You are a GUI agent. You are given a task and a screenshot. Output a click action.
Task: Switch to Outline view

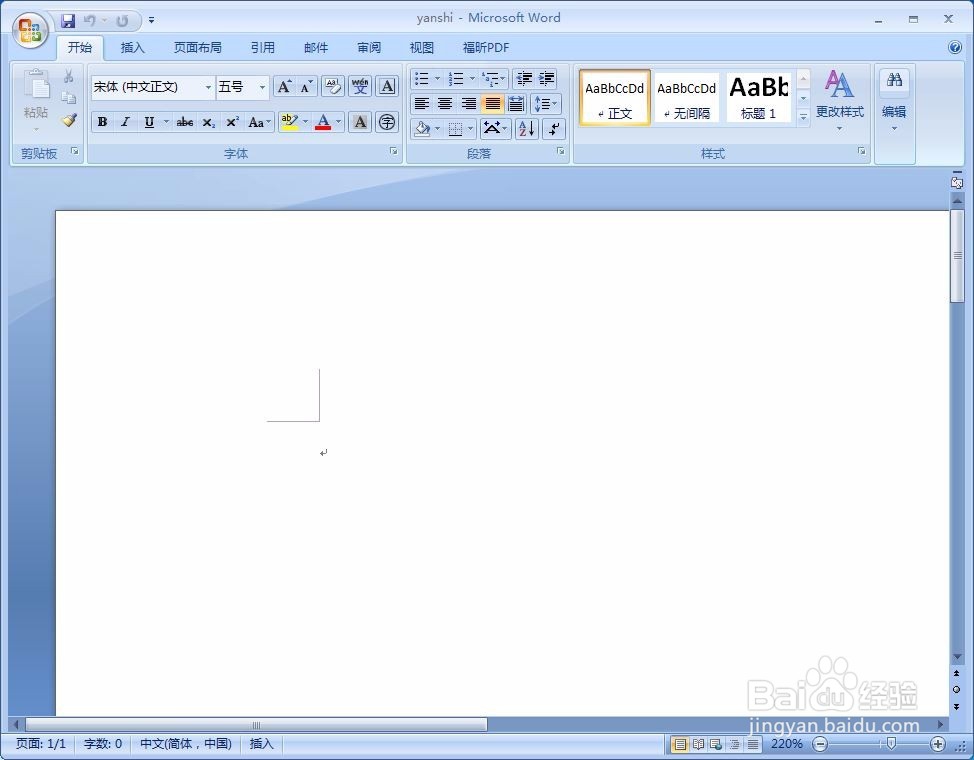[734, 744]
